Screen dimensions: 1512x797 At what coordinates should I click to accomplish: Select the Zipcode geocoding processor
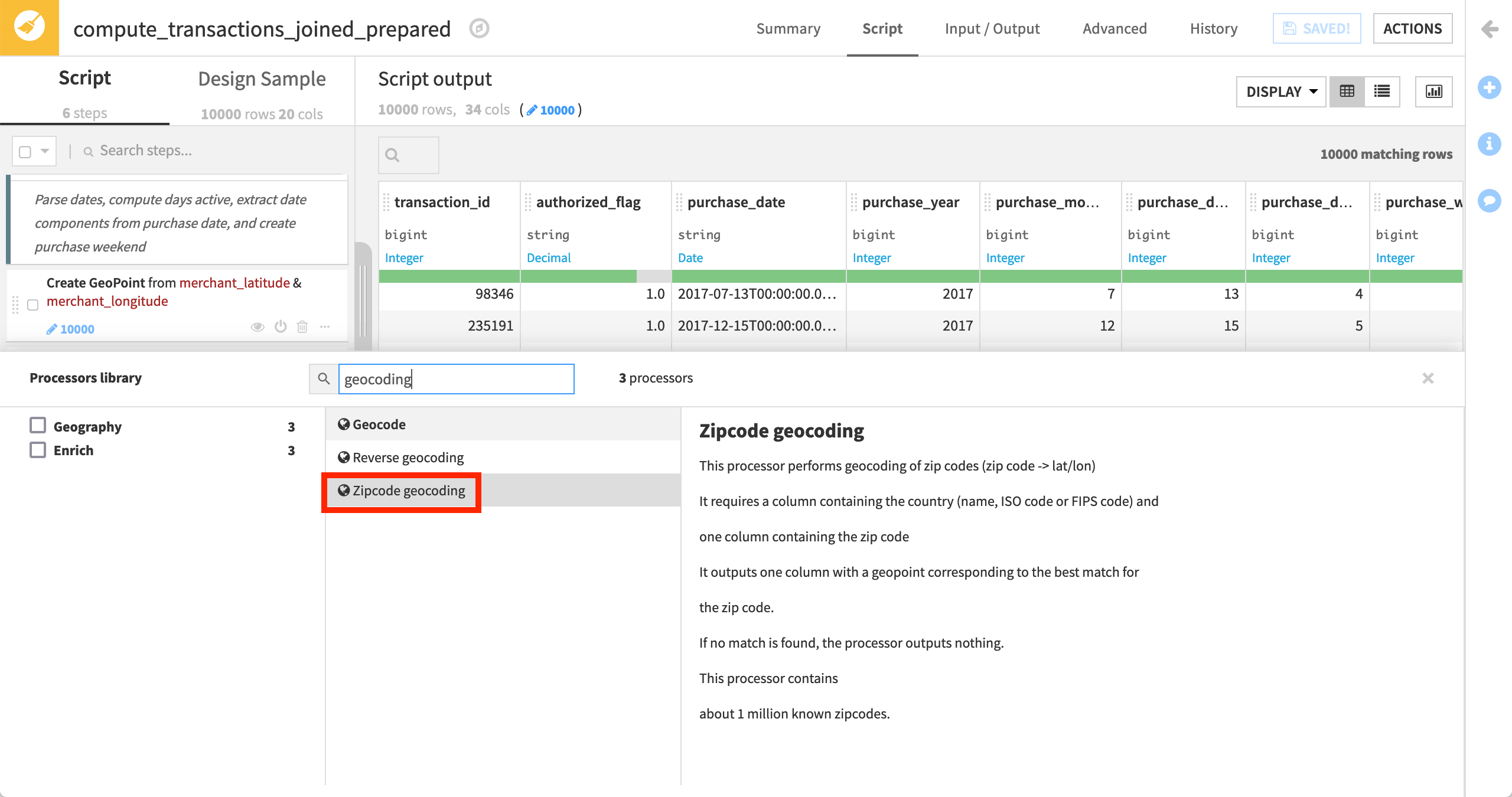click(x=503, y=491)
